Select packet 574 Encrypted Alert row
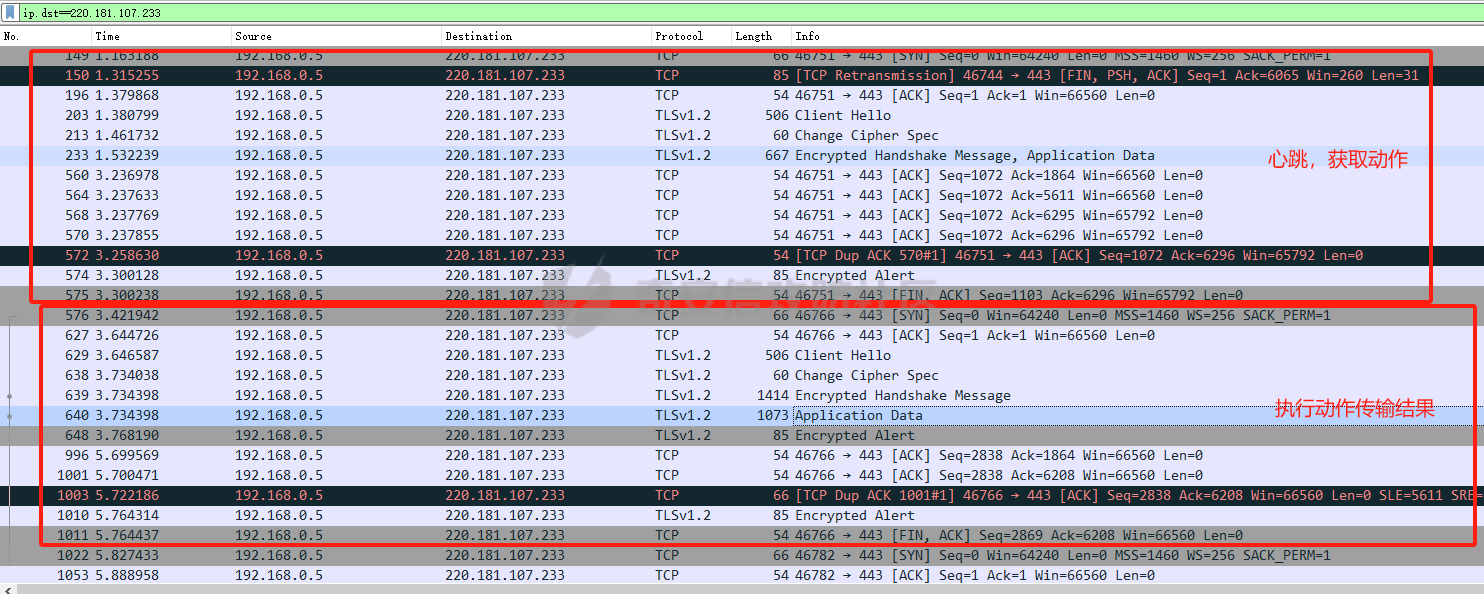The height and width of the screenshot is (594, 1484). click(x=742, y=275)
